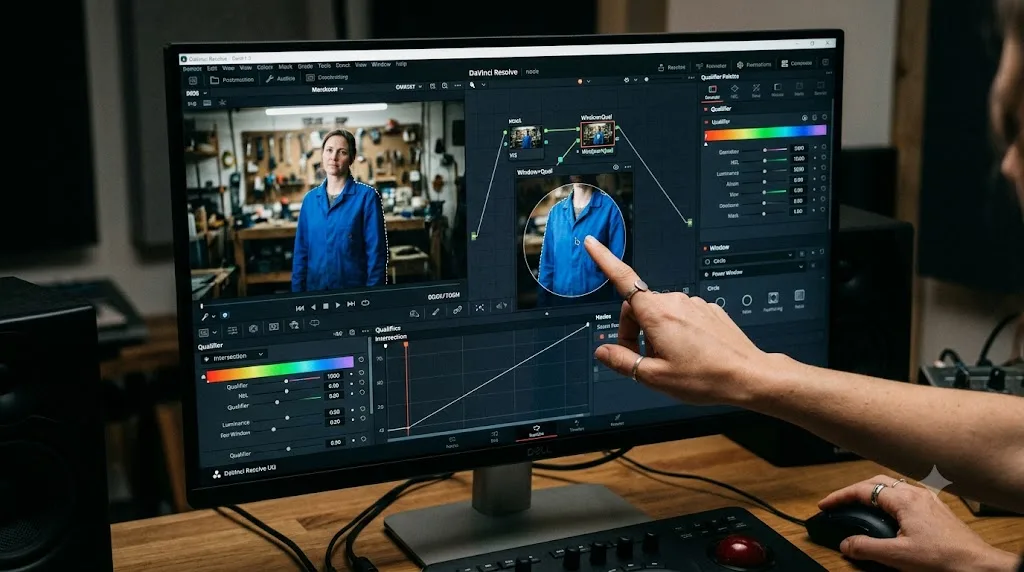
Task: Click the For Window slider handle
Action: tap(274, 429)
